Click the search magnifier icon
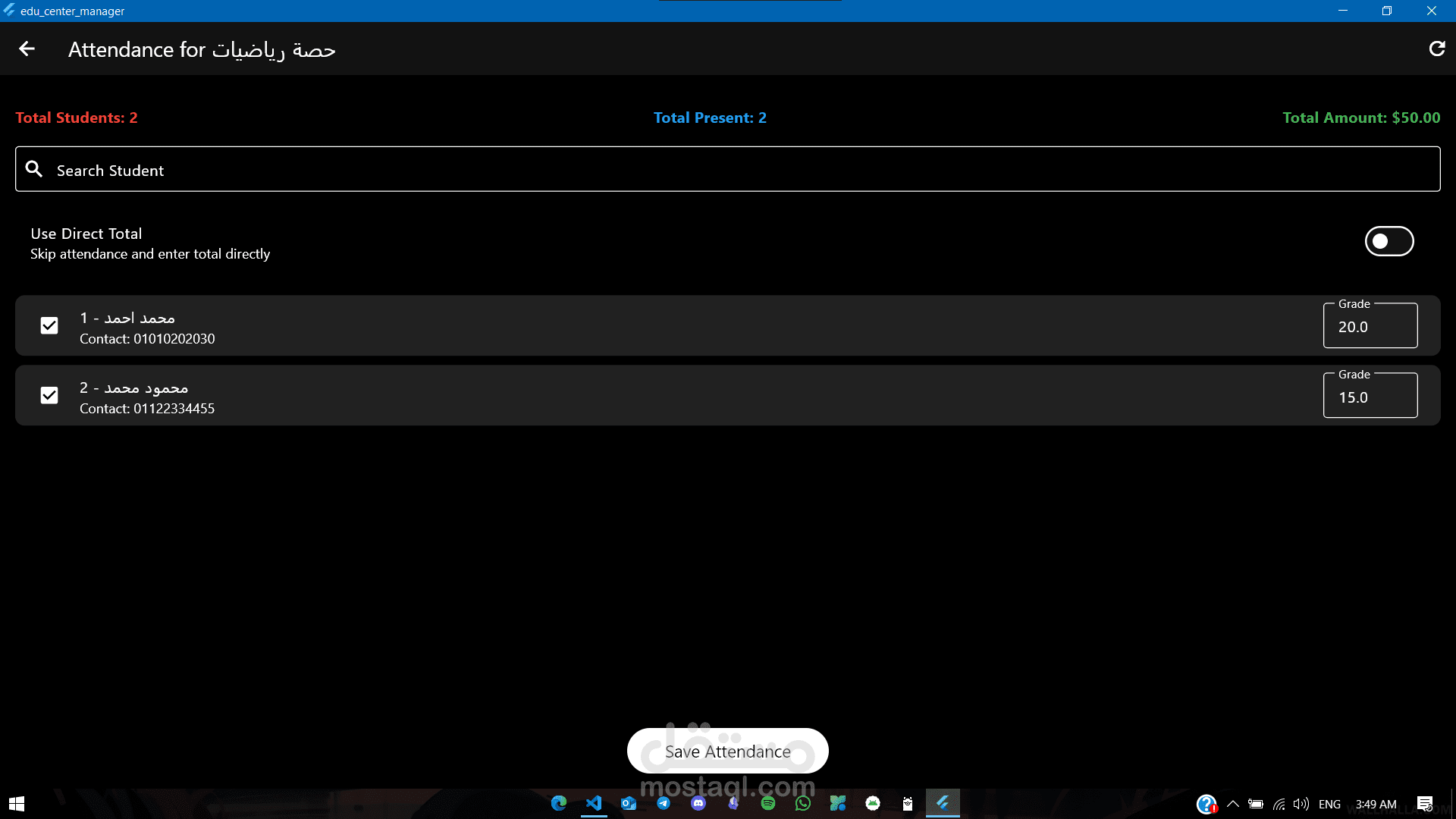Screen dimensions: 1456x819 (x=34, y=169)
